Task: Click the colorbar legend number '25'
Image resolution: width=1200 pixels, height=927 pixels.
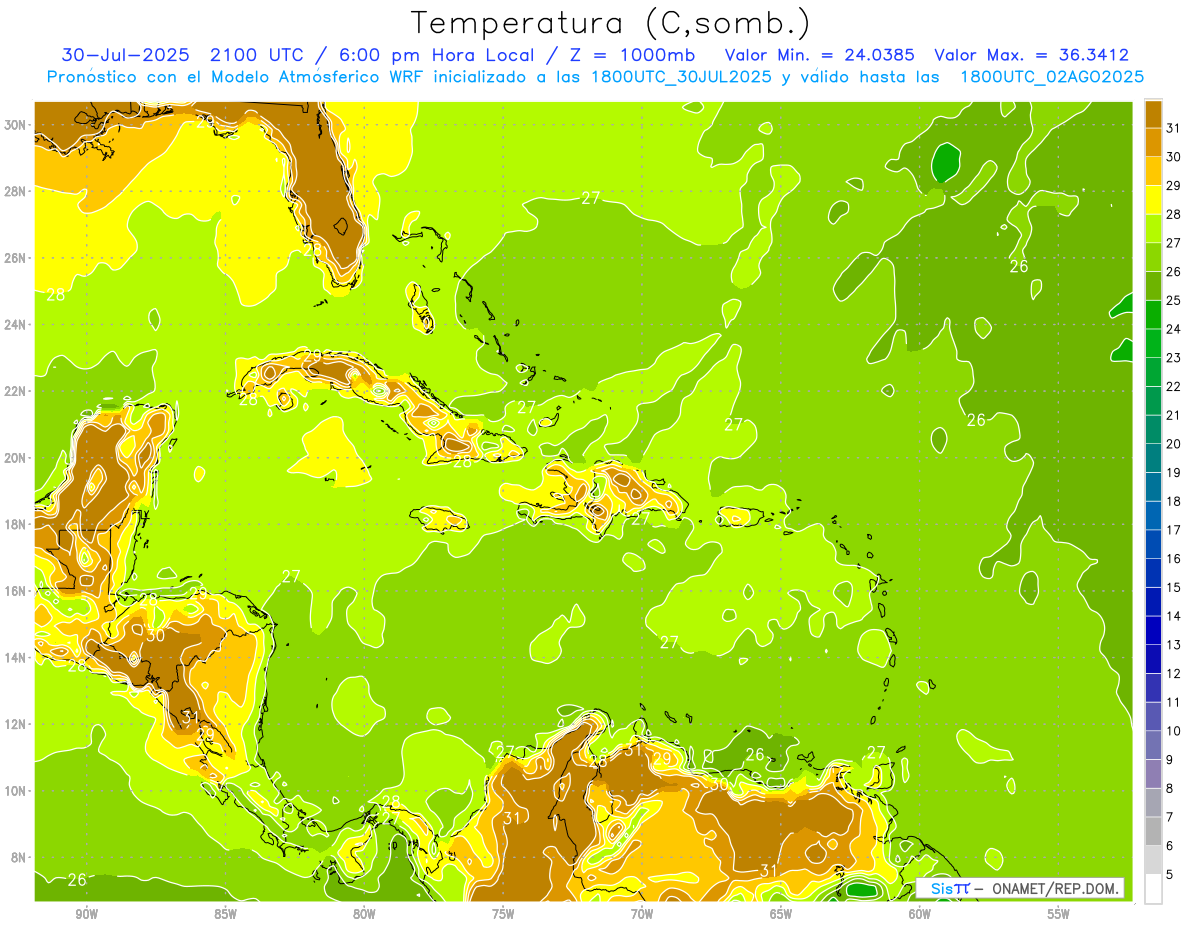Action: pos(1174,300)
